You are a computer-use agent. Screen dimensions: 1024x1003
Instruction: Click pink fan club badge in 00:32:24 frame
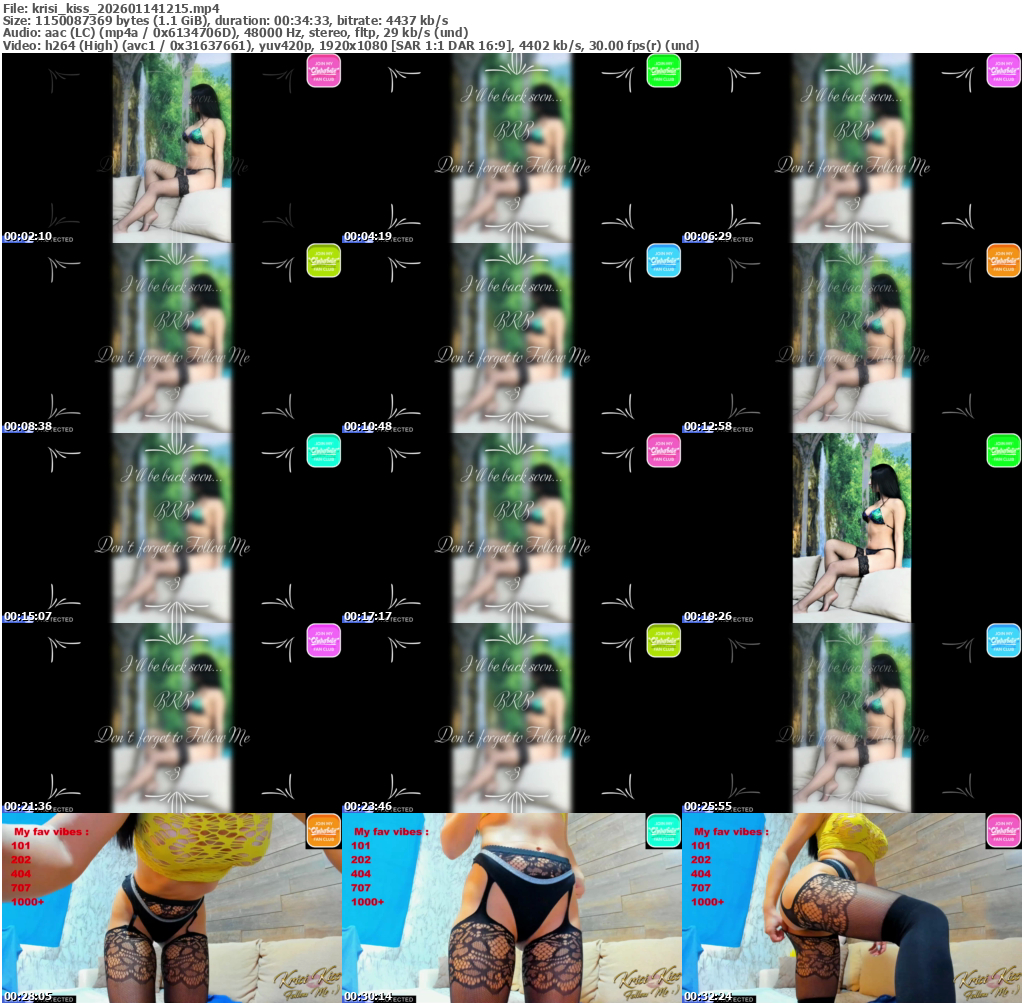point(1004,831)
